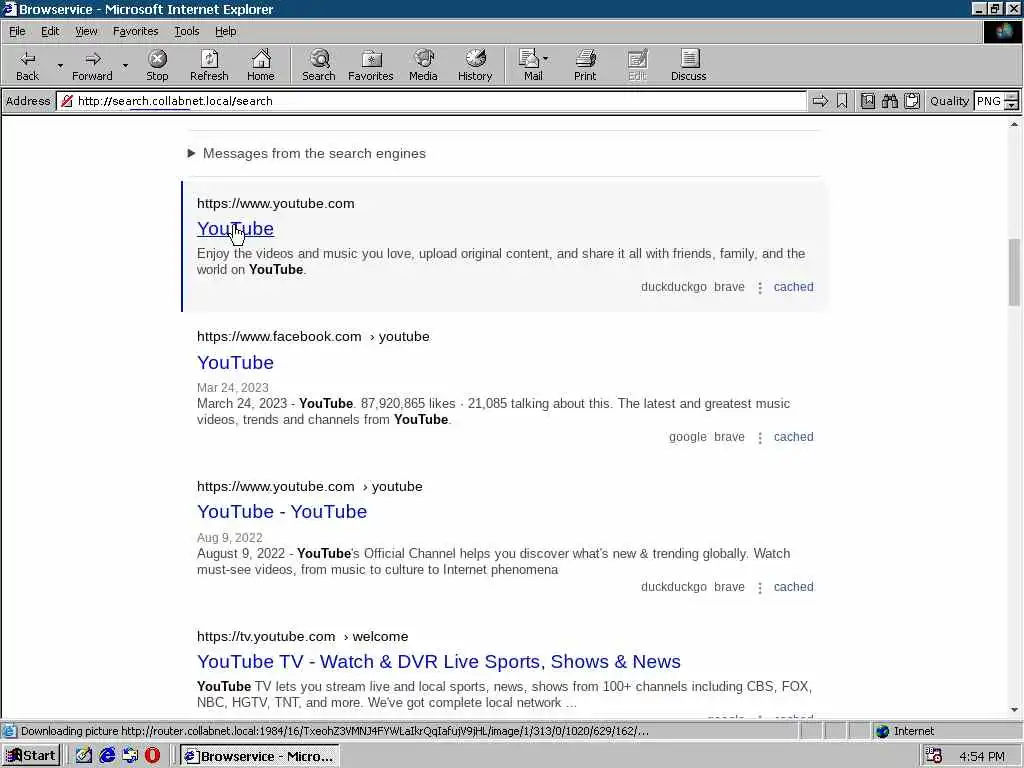
Task: Open the View menu
Action: tap(86, 31)
